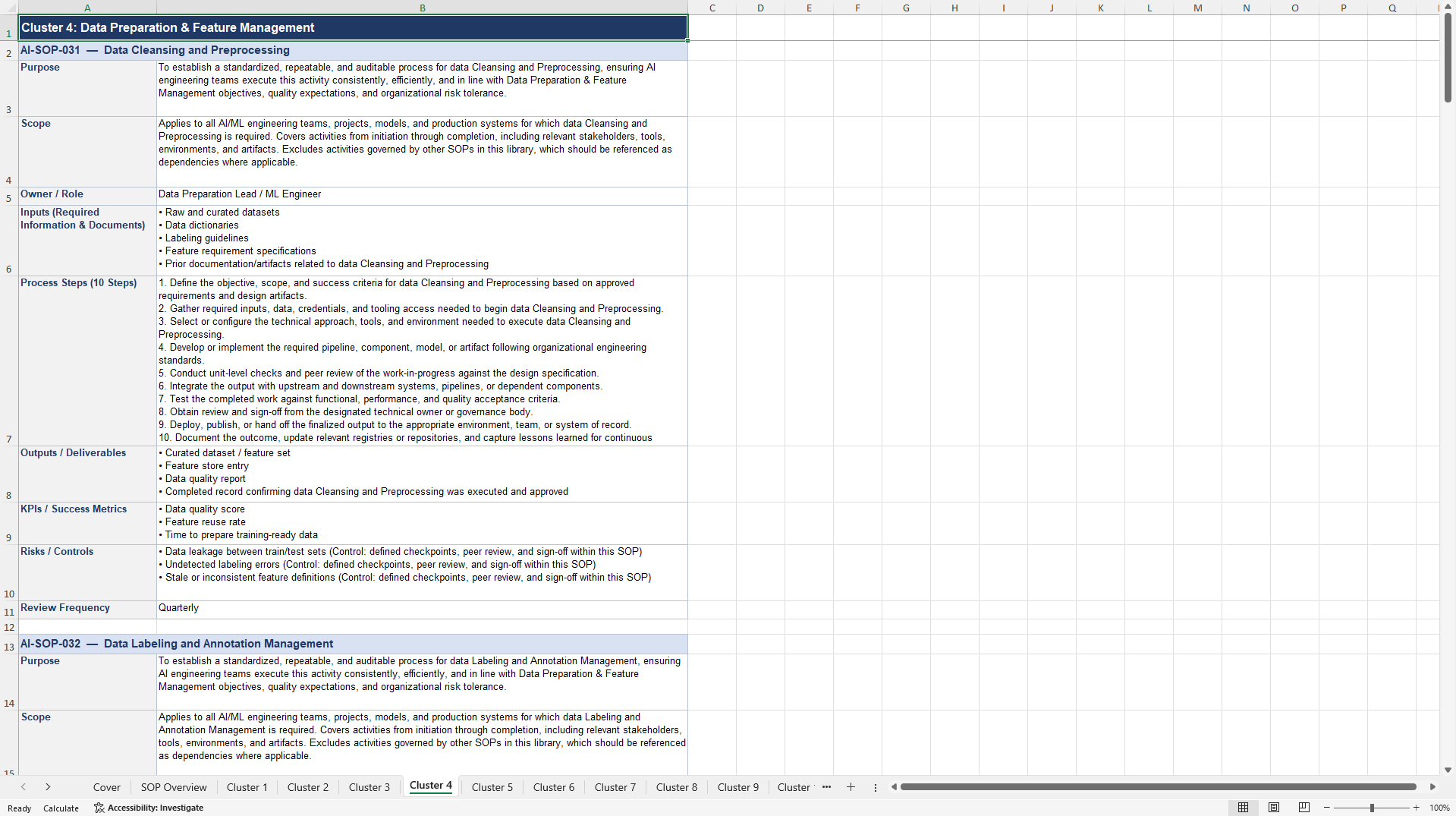Select column M header
Screen dimensions: 1456x816
pos(1198,8)
